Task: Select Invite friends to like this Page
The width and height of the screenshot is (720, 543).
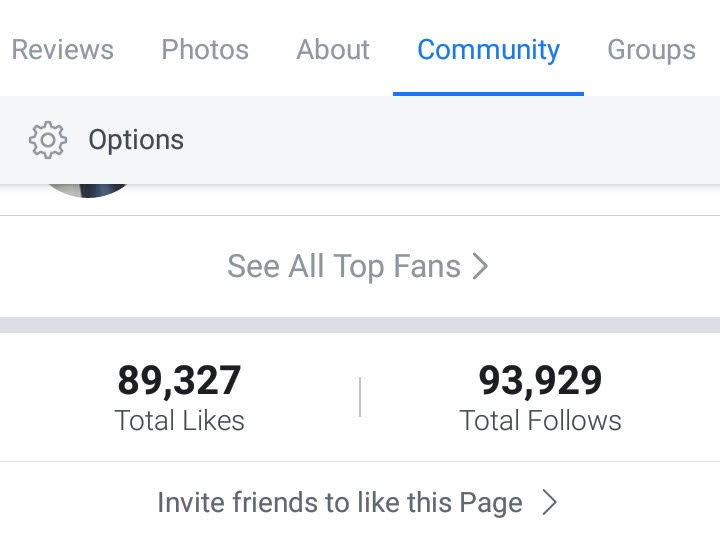Action: [x=340, y=502]
